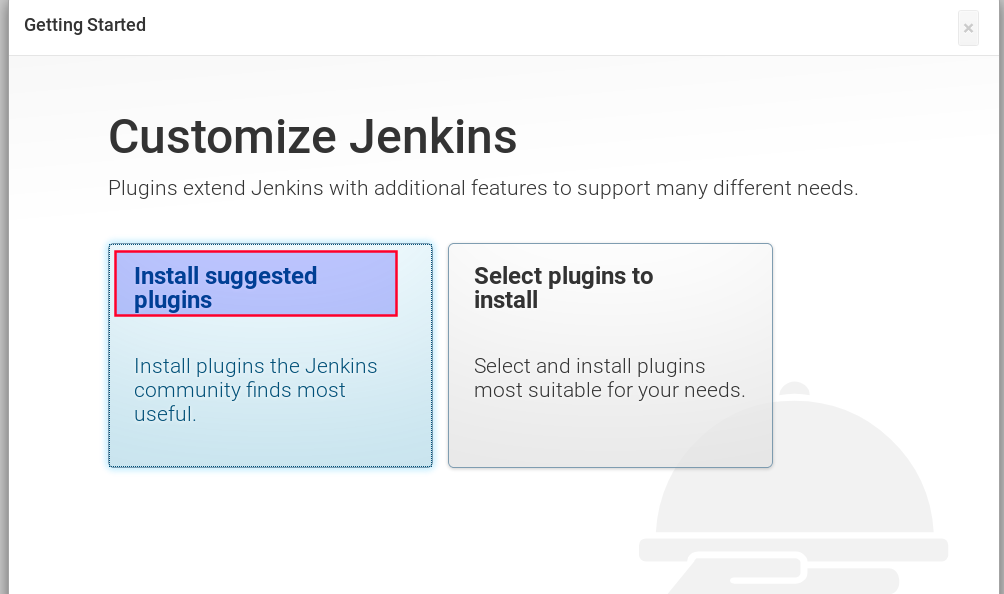Select the gray custom plugins card
Image resolution: width=1004 pixels, height=594 pixels.
tap(610, 355)
